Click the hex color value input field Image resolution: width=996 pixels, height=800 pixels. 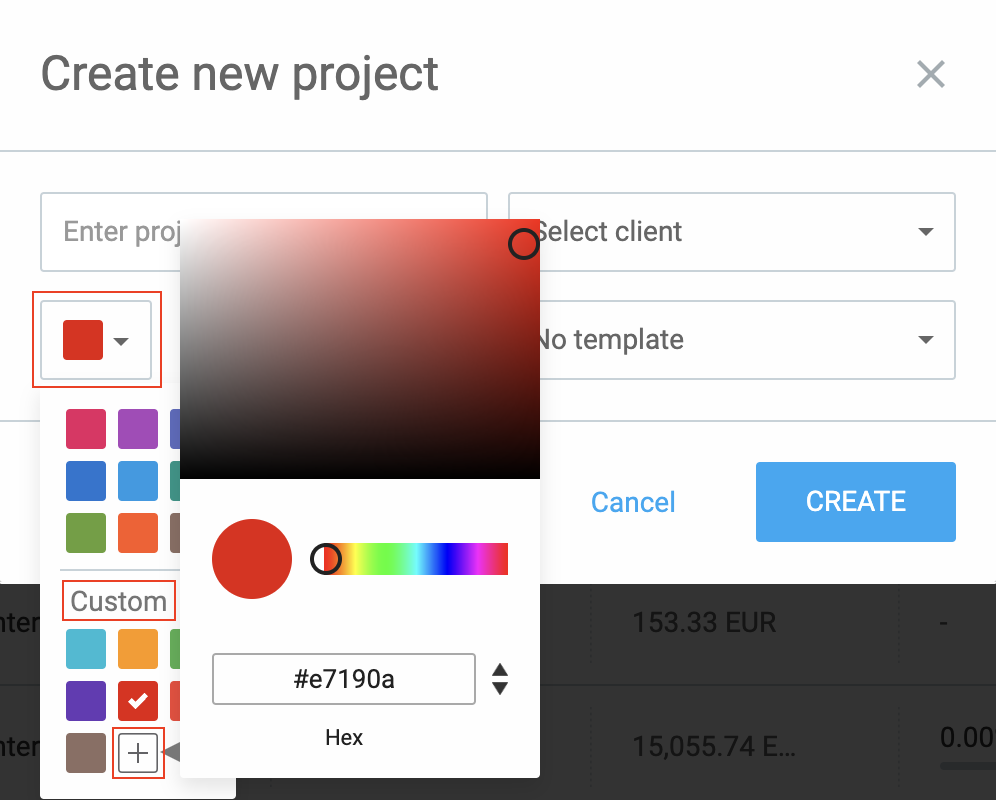(x=344, y=680)
